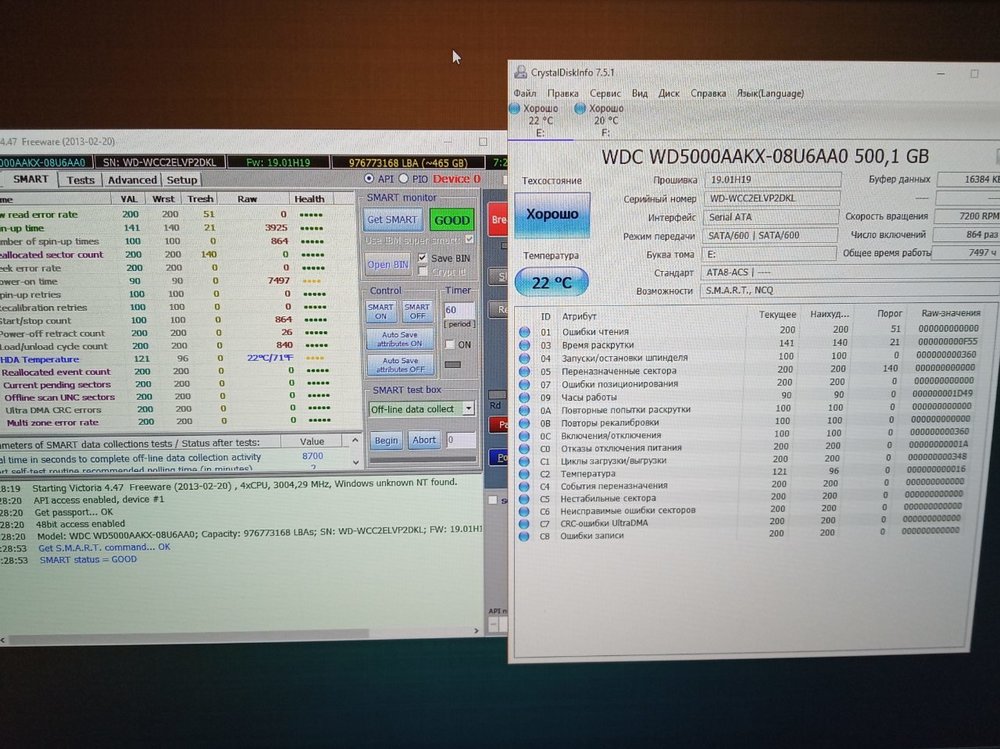
Task: Click the CrystalDiskInfo title bar app icon
Action: click(519, 73)
